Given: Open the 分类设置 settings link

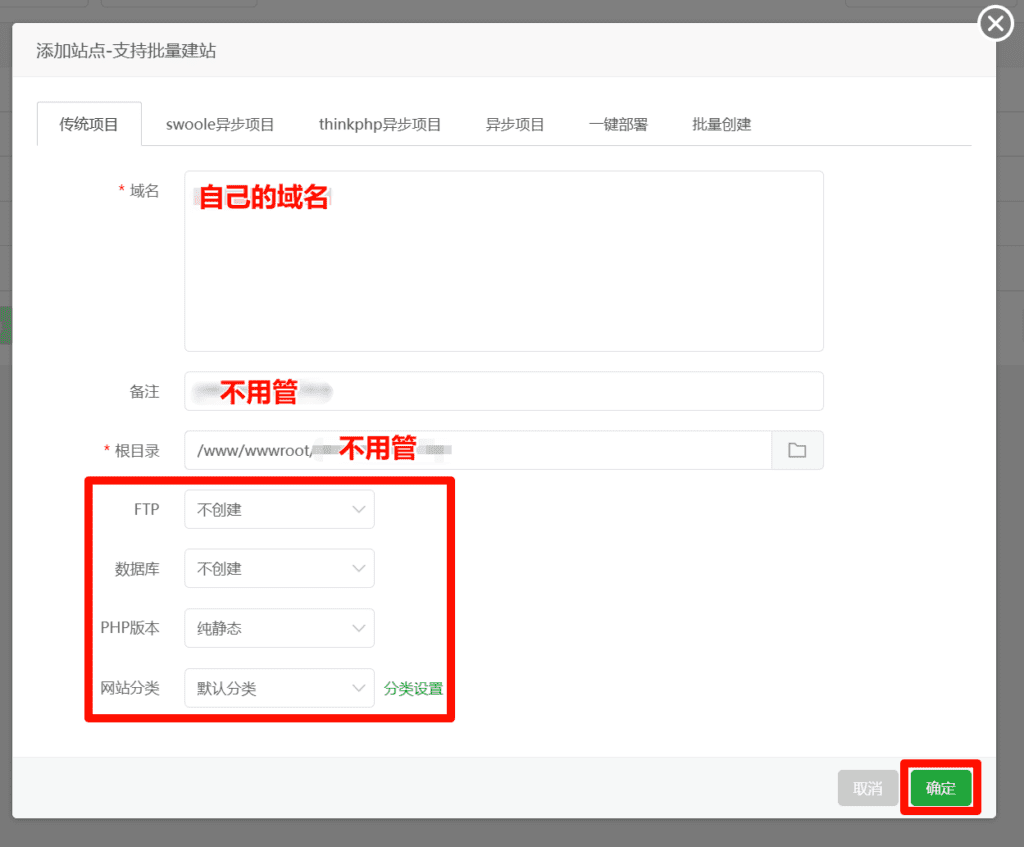Looking at the screenshot, I should [415, 688].
